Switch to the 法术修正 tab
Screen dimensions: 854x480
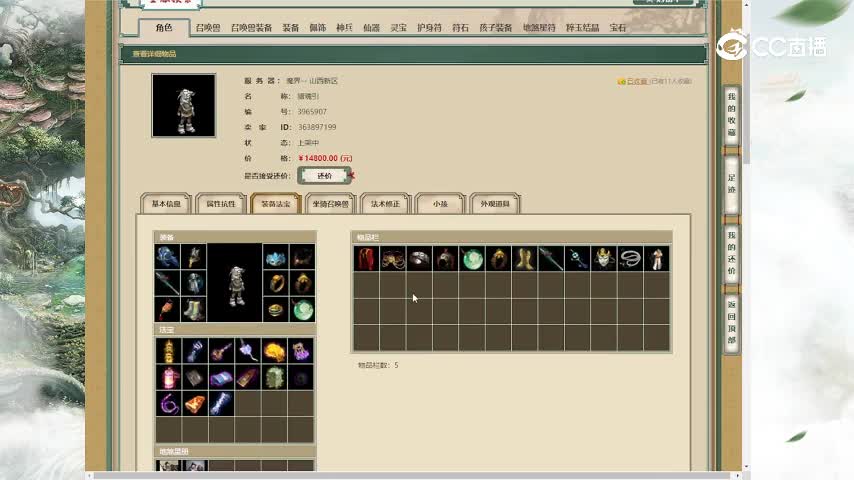[x=385, y=204]
